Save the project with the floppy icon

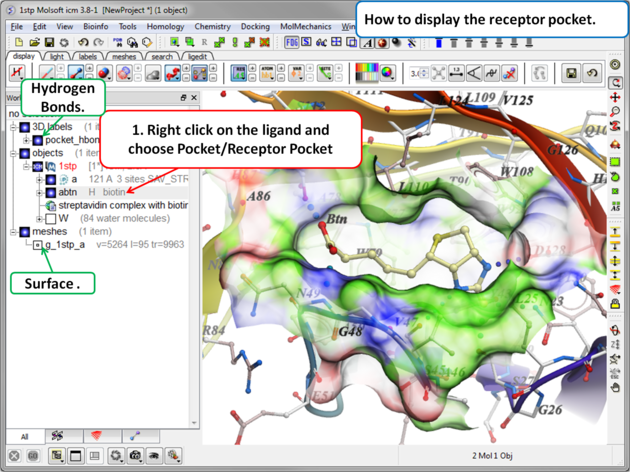49,42
